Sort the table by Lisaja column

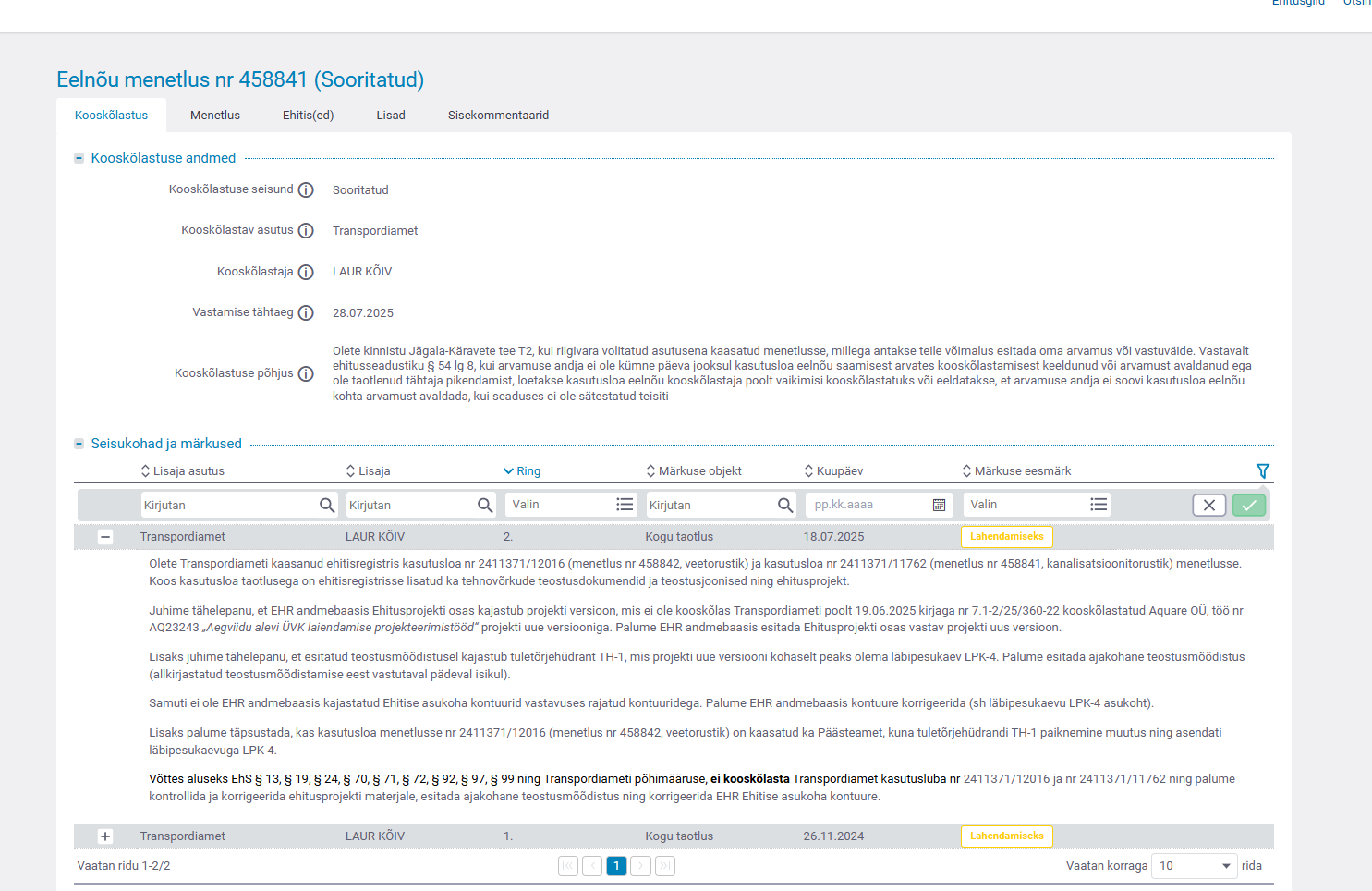click(369, 471)
